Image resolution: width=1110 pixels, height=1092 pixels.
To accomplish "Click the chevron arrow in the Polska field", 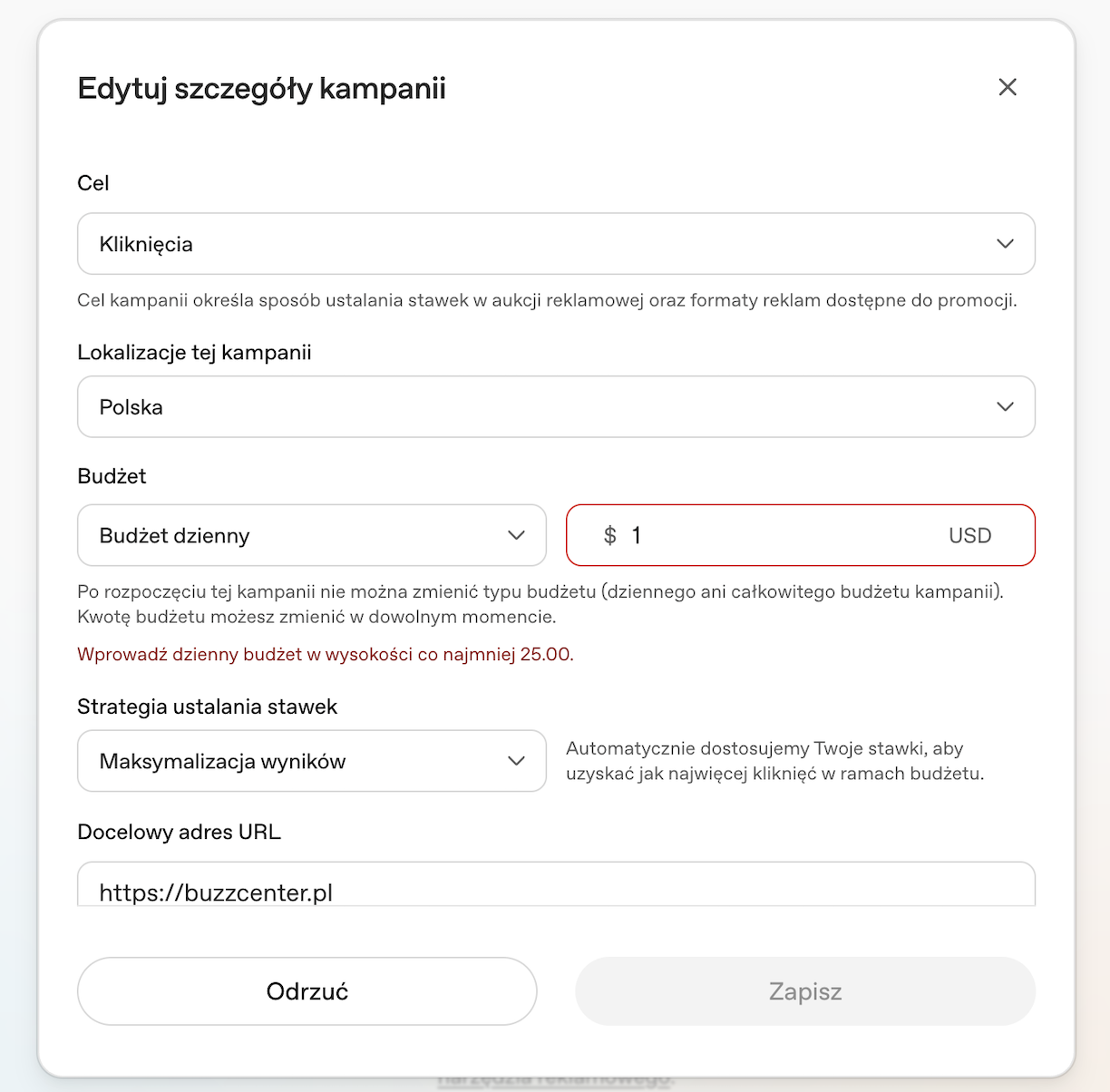I will (1005, 407).
